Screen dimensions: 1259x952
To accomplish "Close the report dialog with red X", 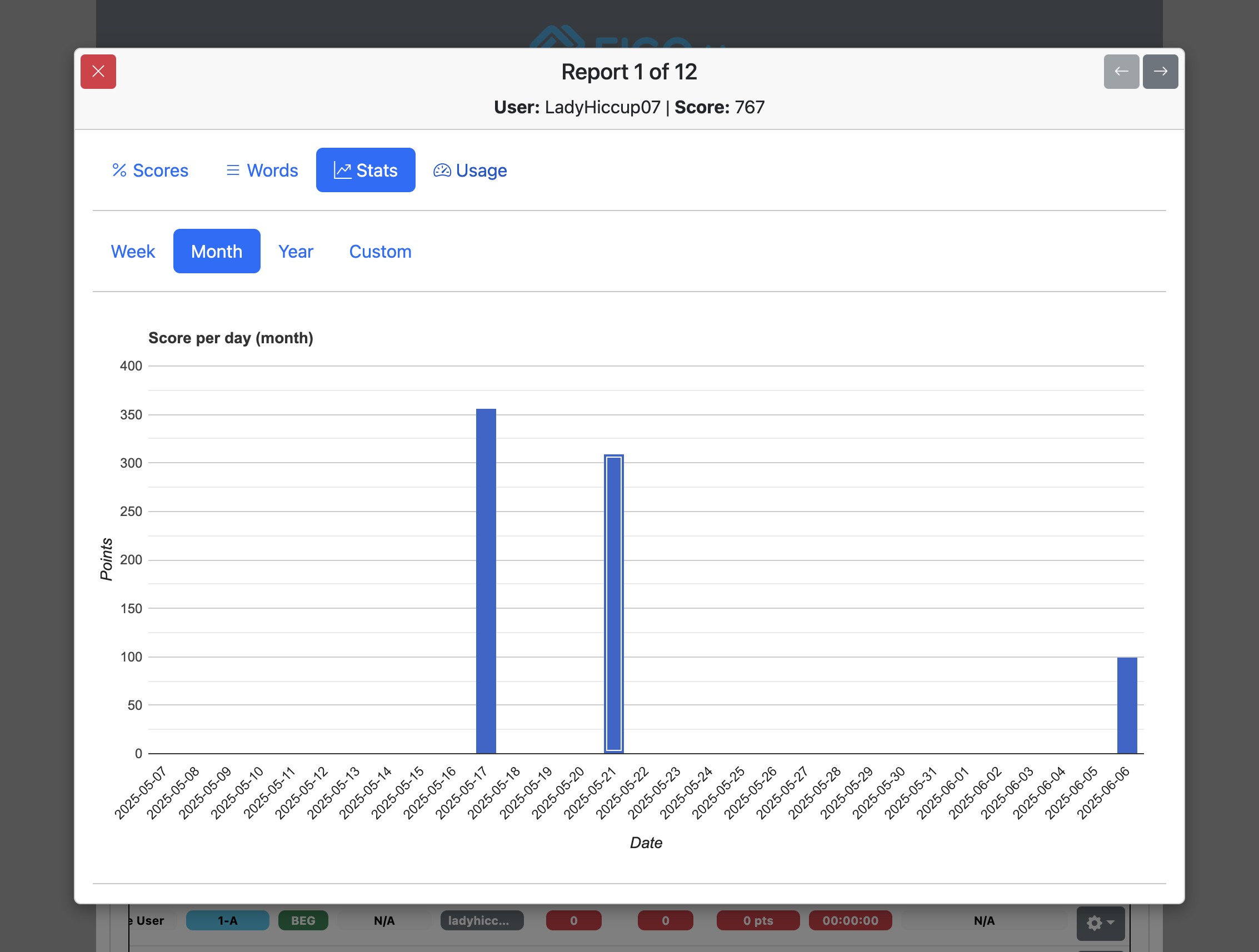I will click(x=98, y=72).
